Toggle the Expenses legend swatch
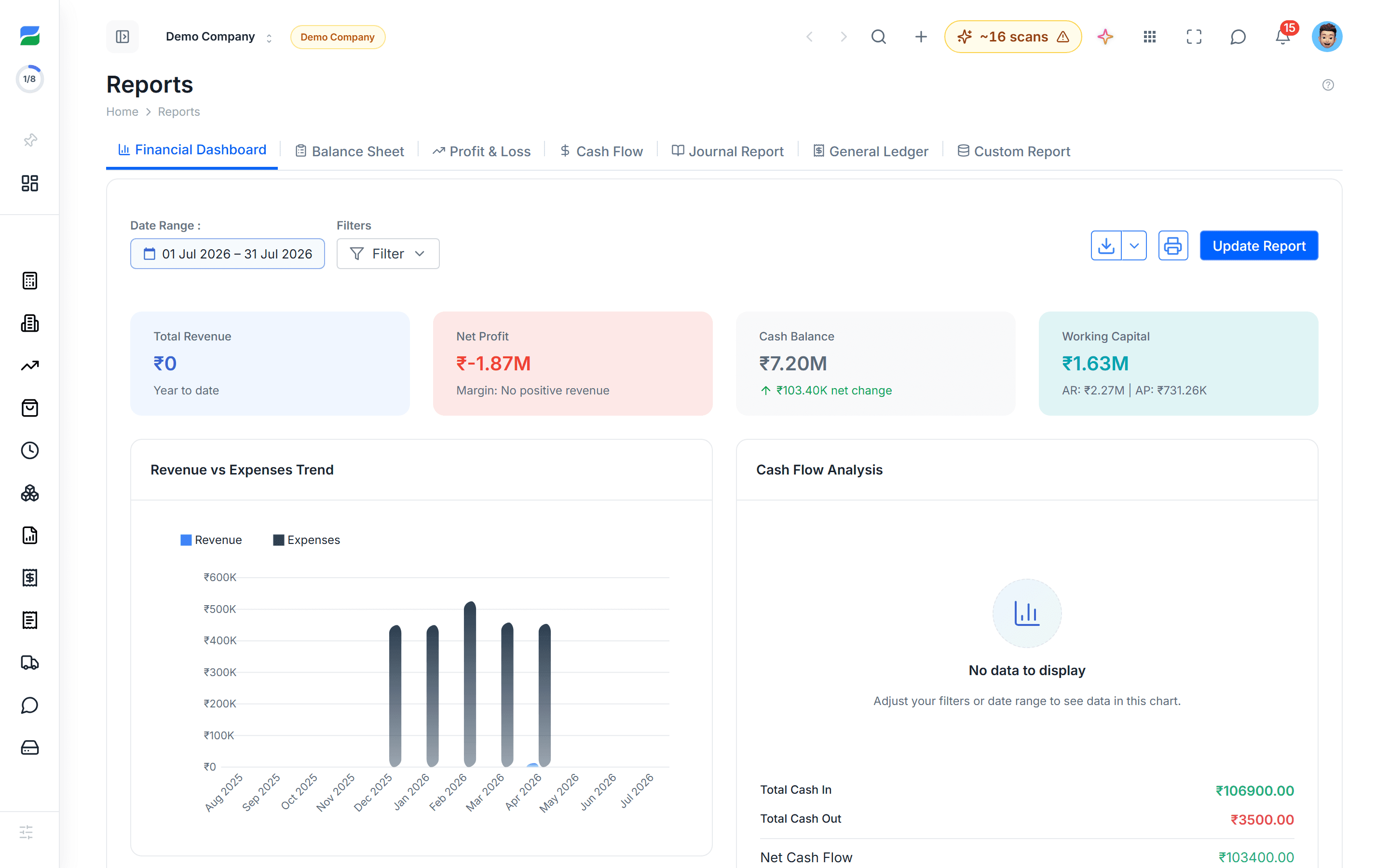This screenshot has width=1389, height=868. coord(278,540)
